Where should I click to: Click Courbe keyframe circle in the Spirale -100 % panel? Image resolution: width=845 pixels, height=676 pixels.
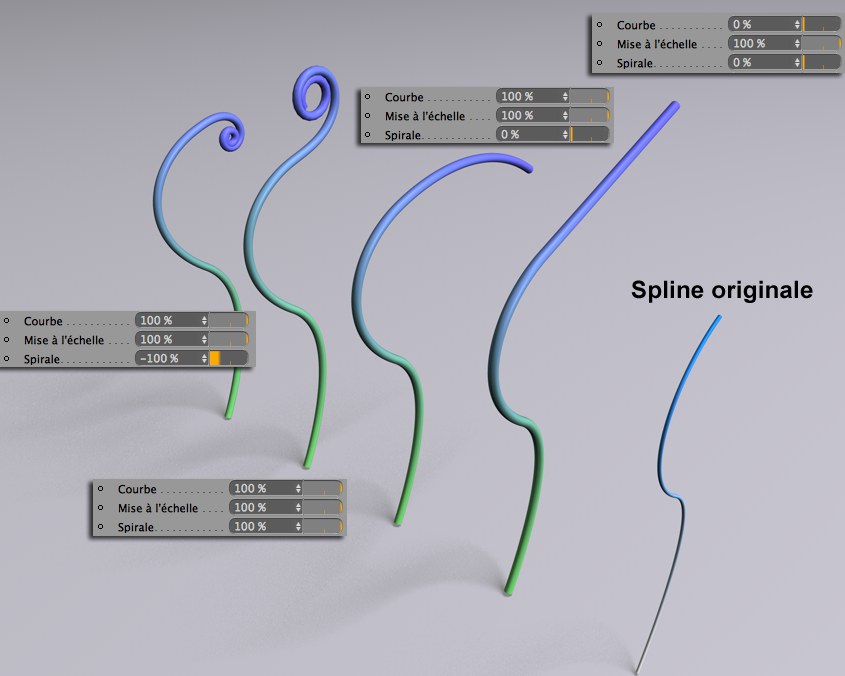click(7, 321)
